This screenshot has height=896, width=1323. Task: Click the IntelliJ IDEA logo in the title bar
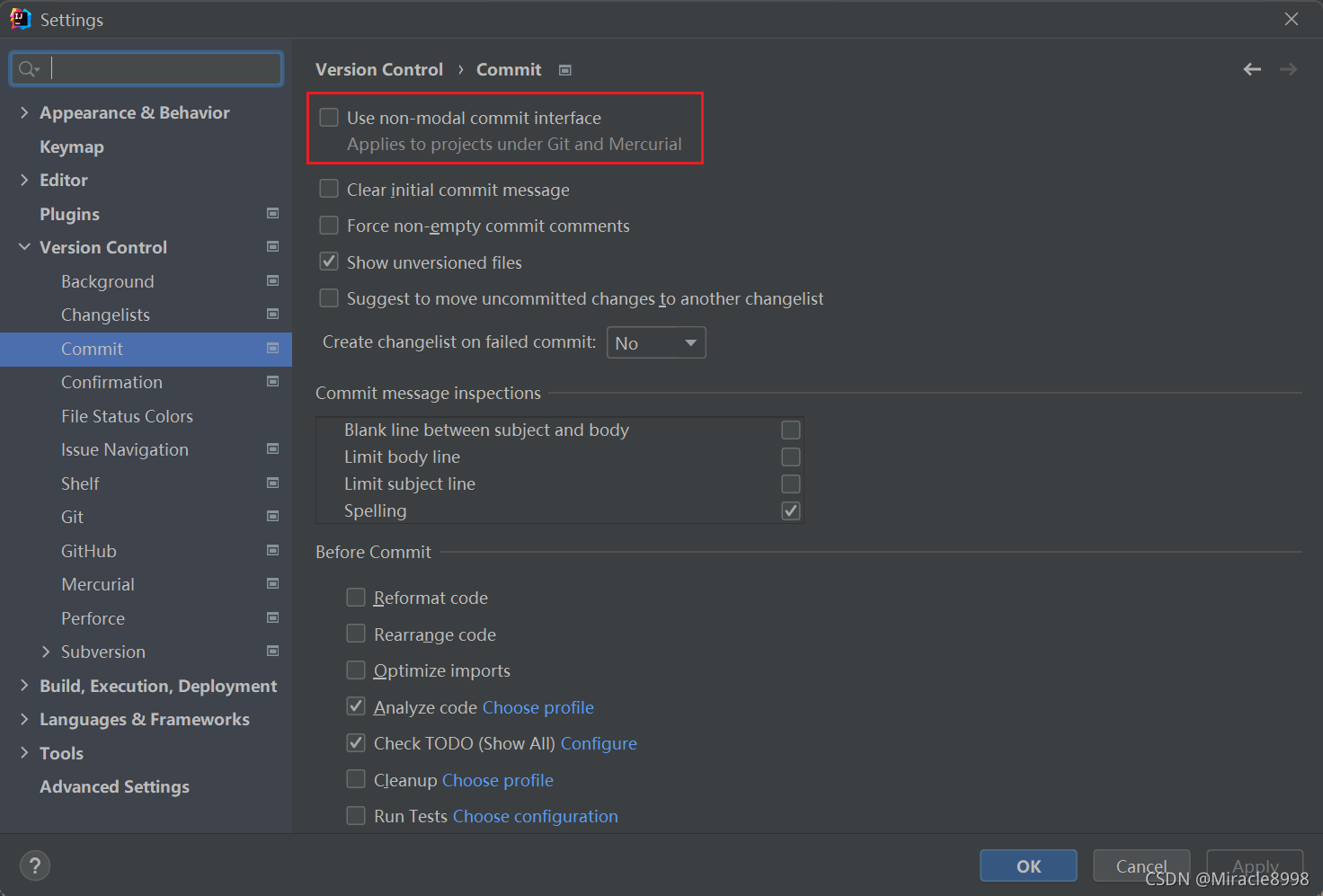point(20,18)
